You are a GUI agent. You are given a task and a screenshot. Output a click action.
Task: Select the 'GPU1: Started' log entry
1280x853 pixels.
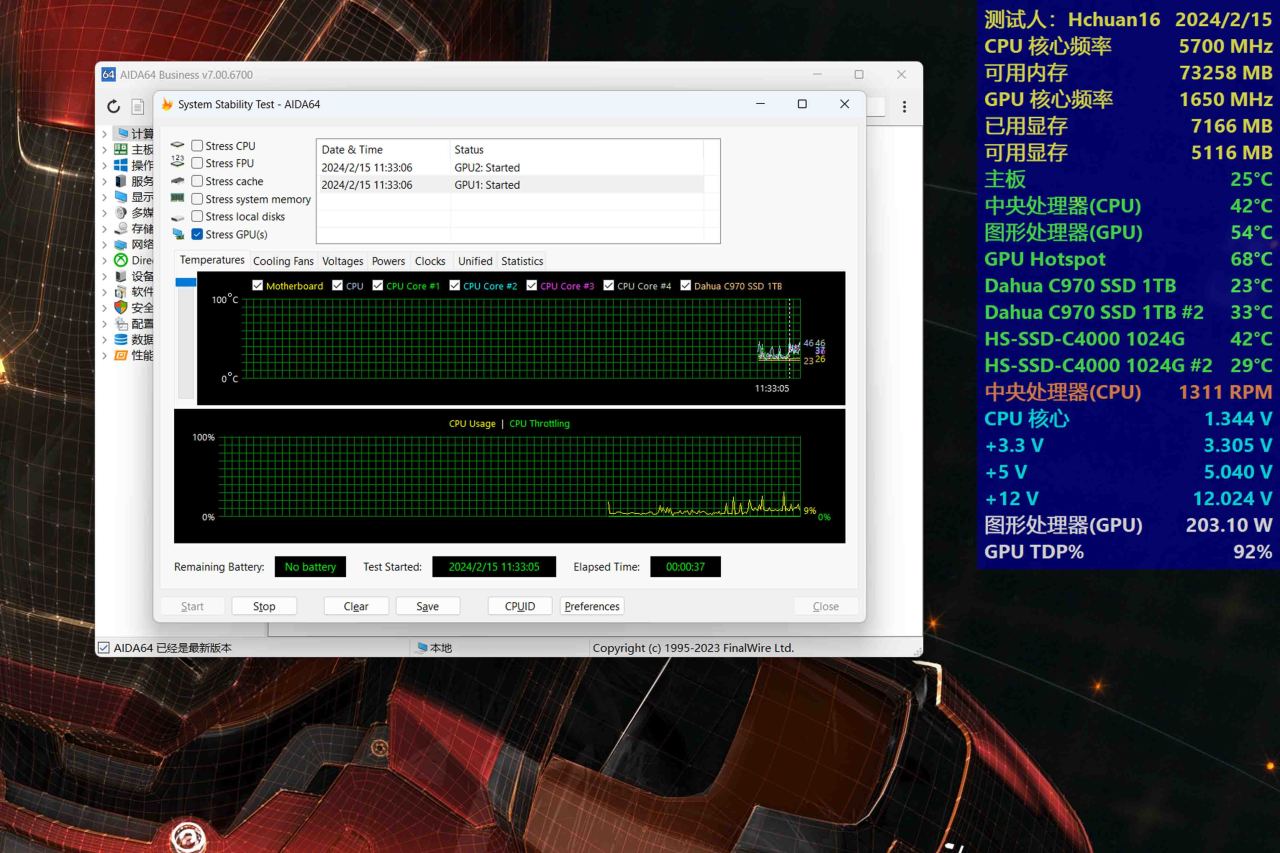(x=510, y=185)
